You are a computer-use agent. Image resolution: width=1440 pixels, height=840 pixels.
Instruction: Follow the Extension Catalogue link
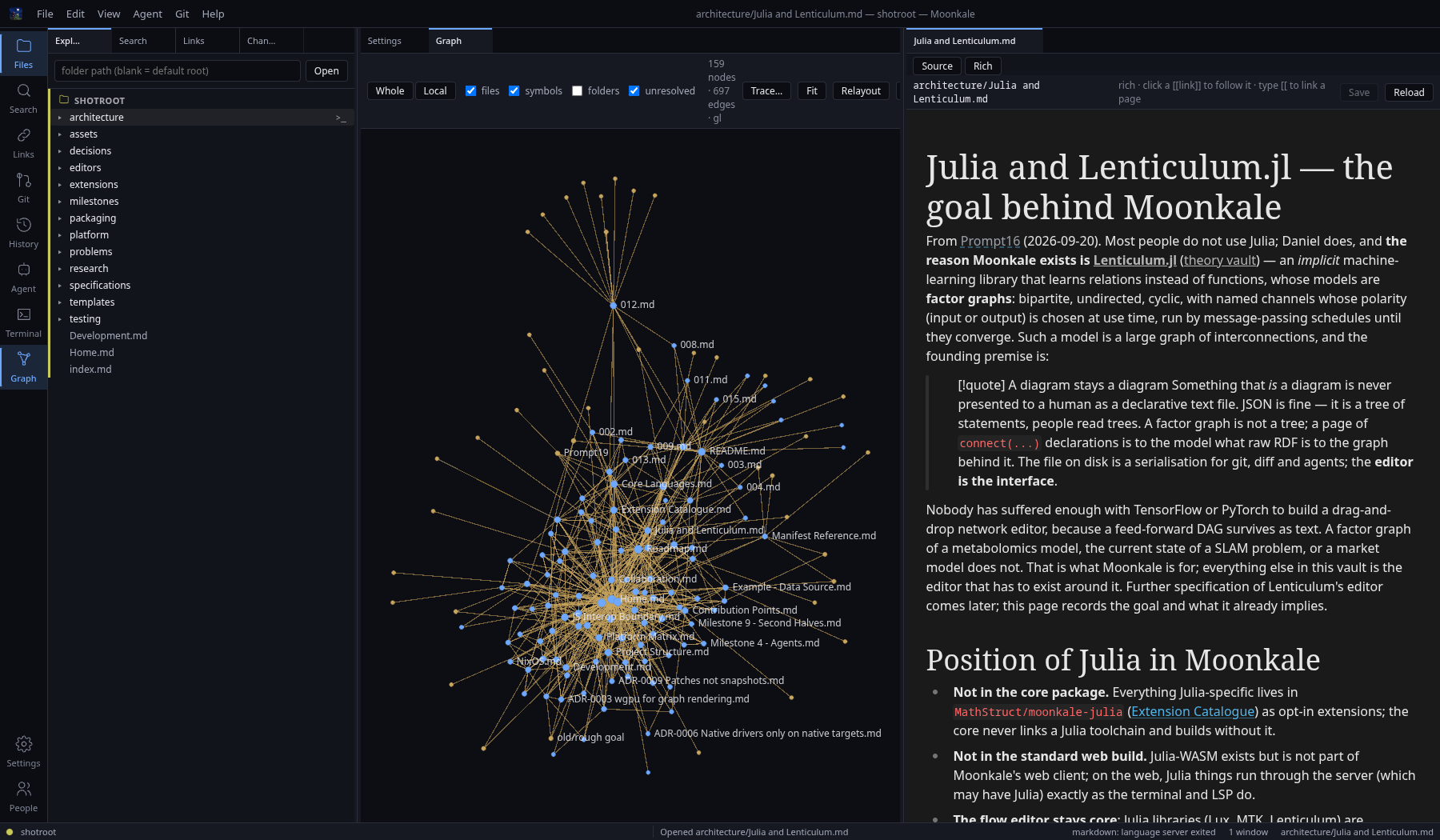1193,712
